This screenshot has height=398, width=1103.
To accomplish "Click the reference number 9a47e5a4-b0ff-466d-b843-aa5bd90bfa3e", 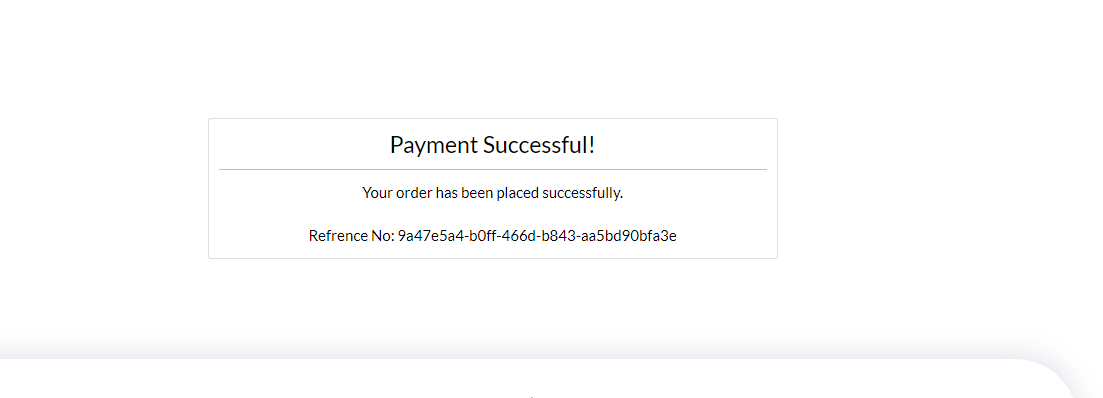I will pyautogui.click(x=537, y=236).
